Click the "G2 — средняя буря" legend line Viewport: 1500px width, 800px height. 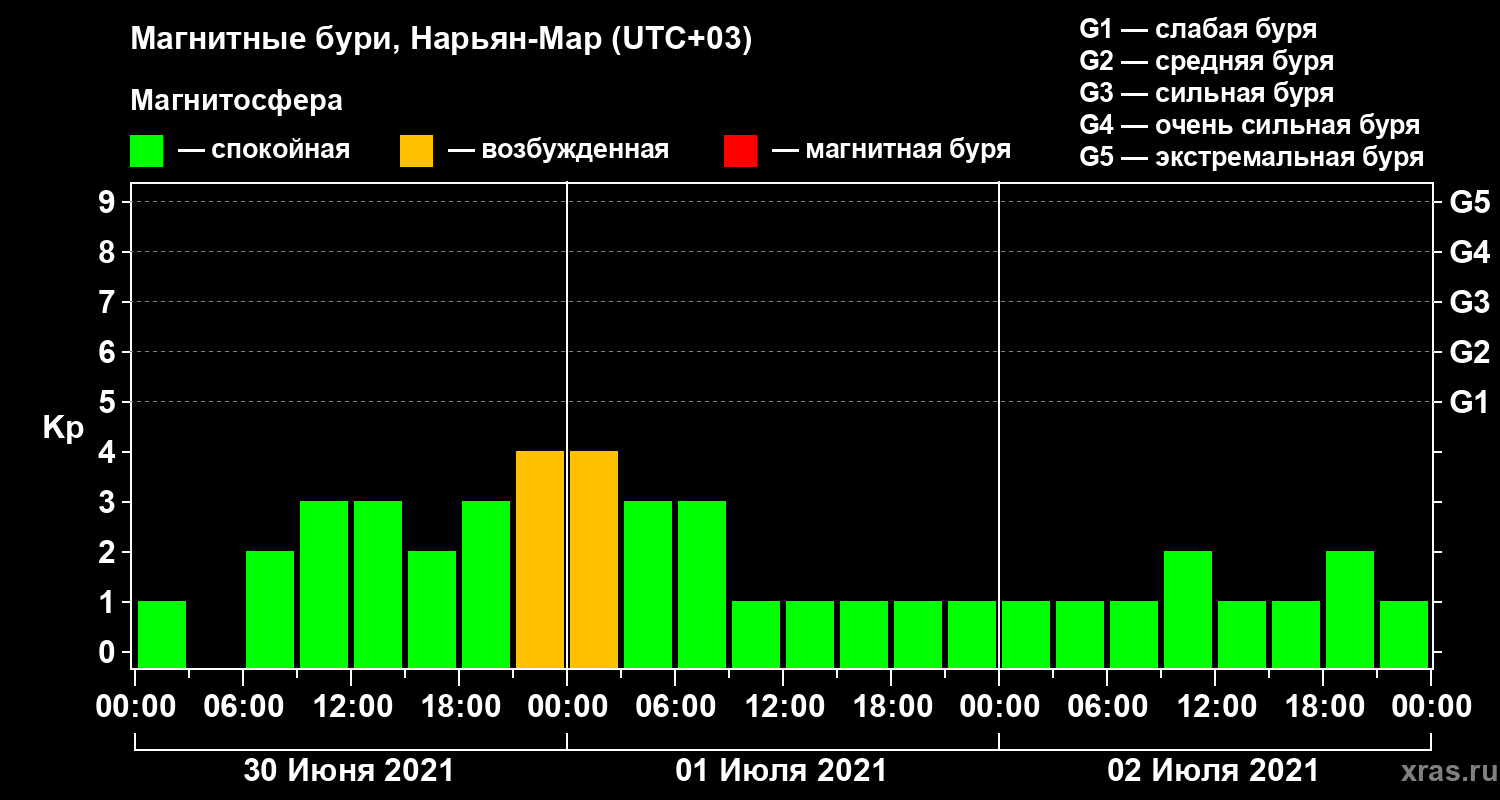tap(1206, 61)
